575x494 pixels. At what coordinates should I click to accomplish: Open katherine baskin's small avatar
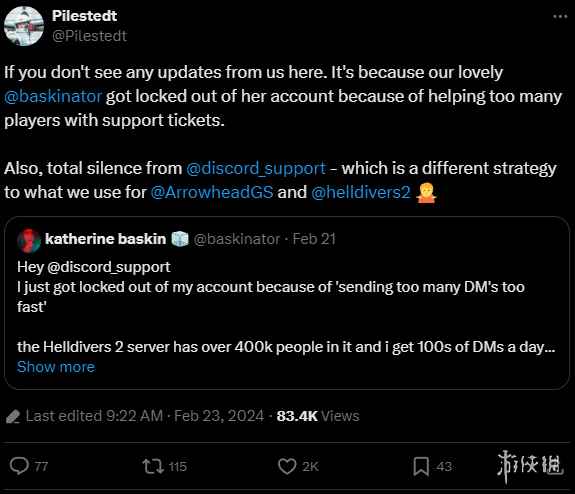[x=29, y=241]
